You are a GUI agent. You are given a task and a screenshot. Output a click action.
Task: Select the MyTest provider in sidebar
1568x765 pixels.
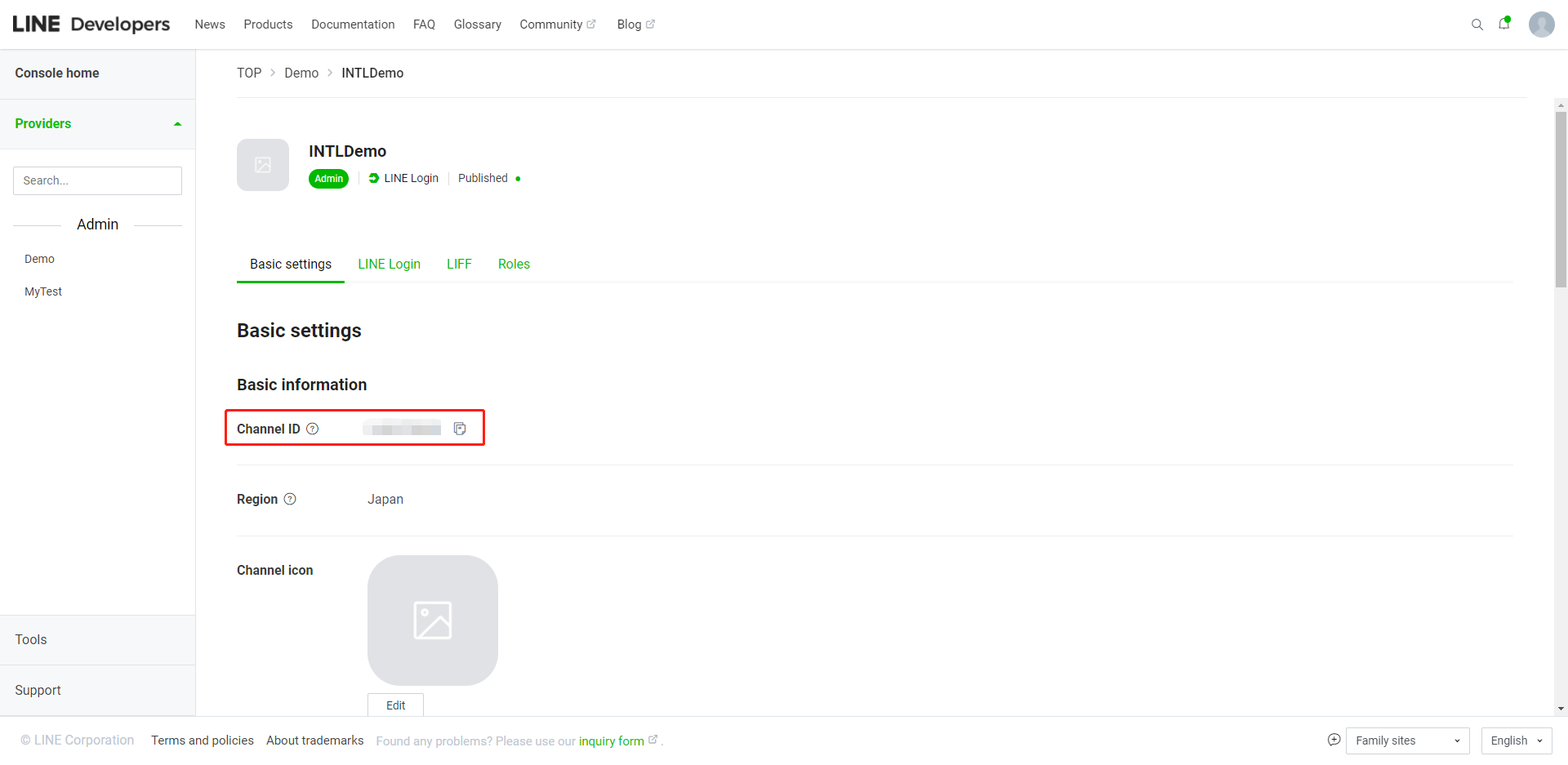43,291
